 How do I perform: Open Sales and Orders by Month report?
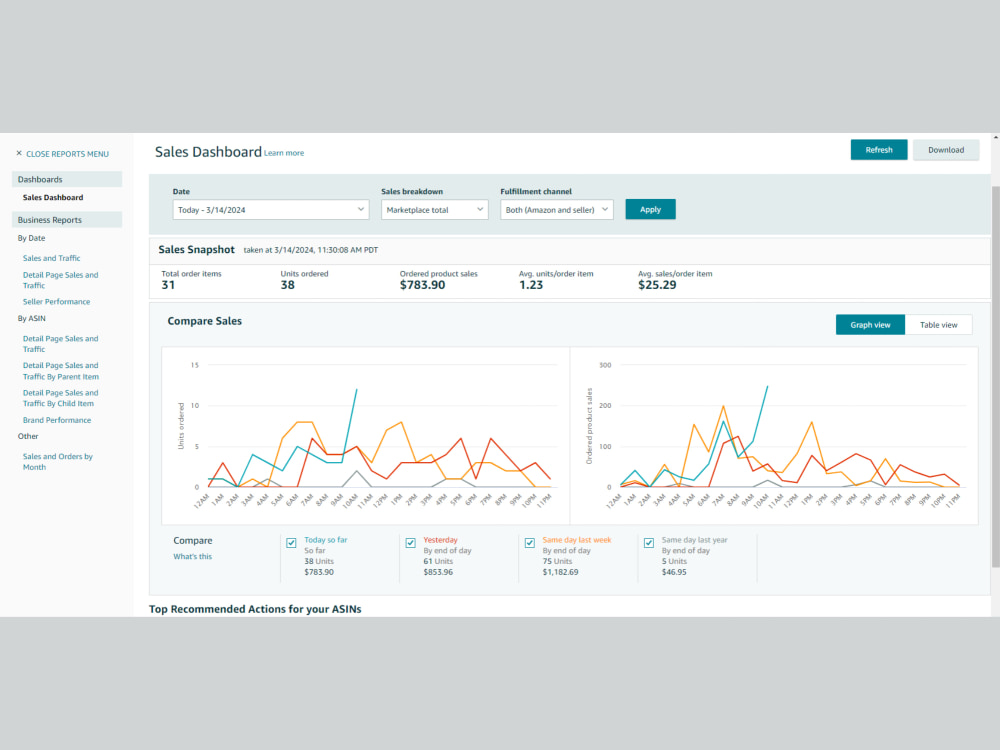pyautogui.click(x=57, y=462)
